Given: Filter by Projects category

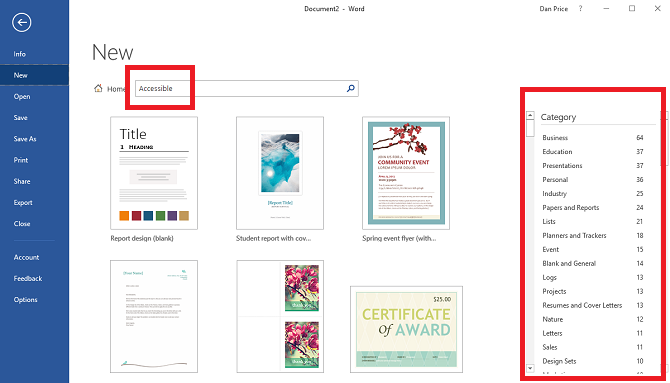Looking at the screenshot, I should click(593, 292).
